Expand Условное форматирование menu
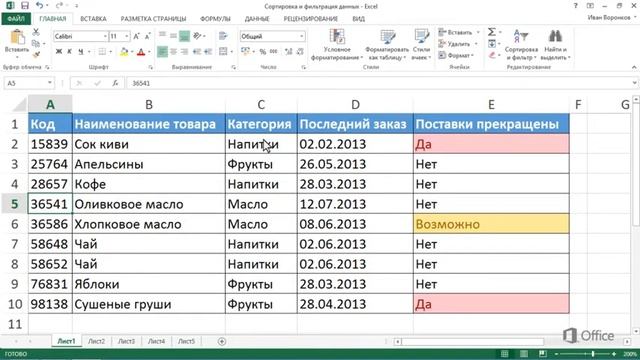This screenshot has width=640, height=360. click(337, 45)
